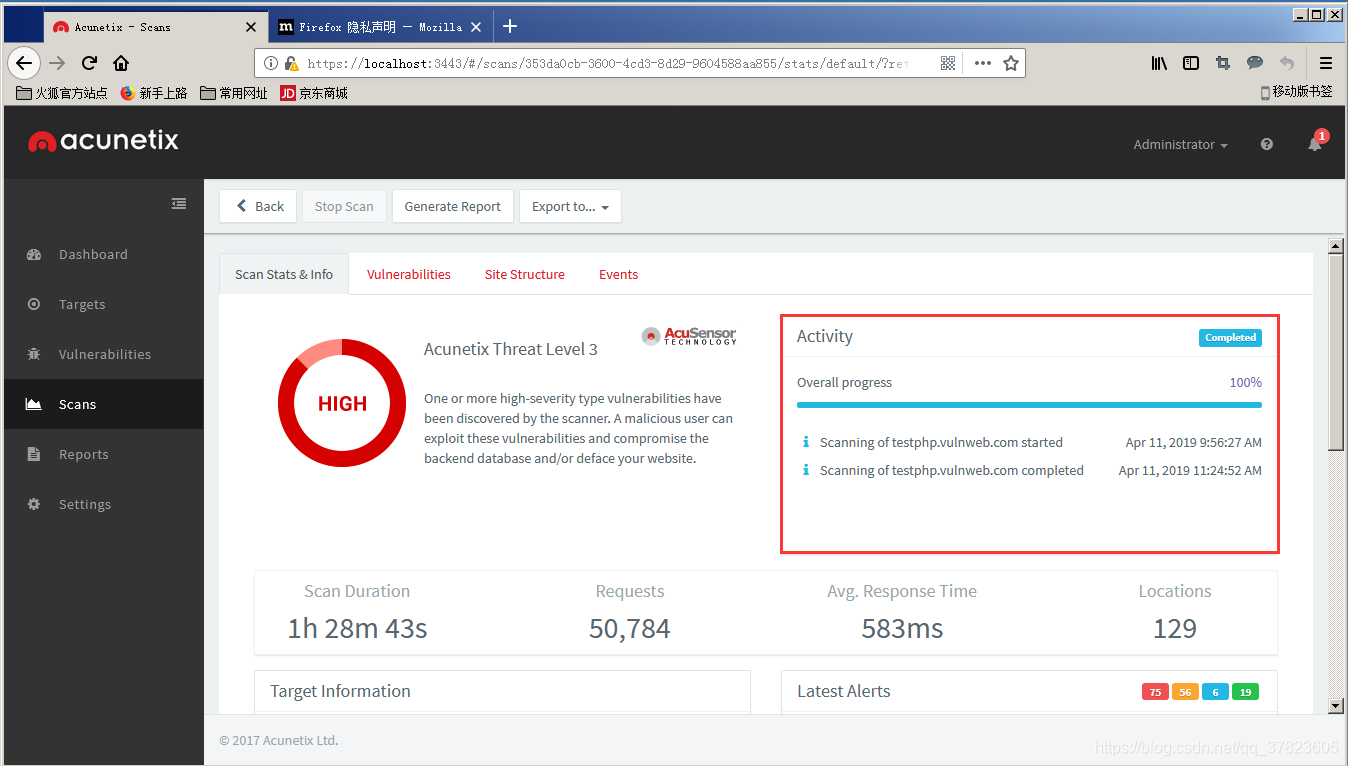Open the 京东商城 bookmark
The height and width of the screenshot is (766, 1348).
(x=314, y=93)
